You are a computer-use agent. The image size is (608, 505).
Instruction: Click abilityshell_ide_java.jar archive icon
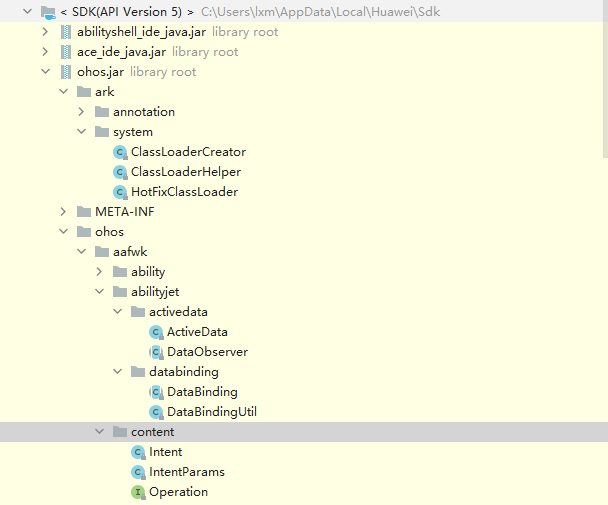[66, 32]
